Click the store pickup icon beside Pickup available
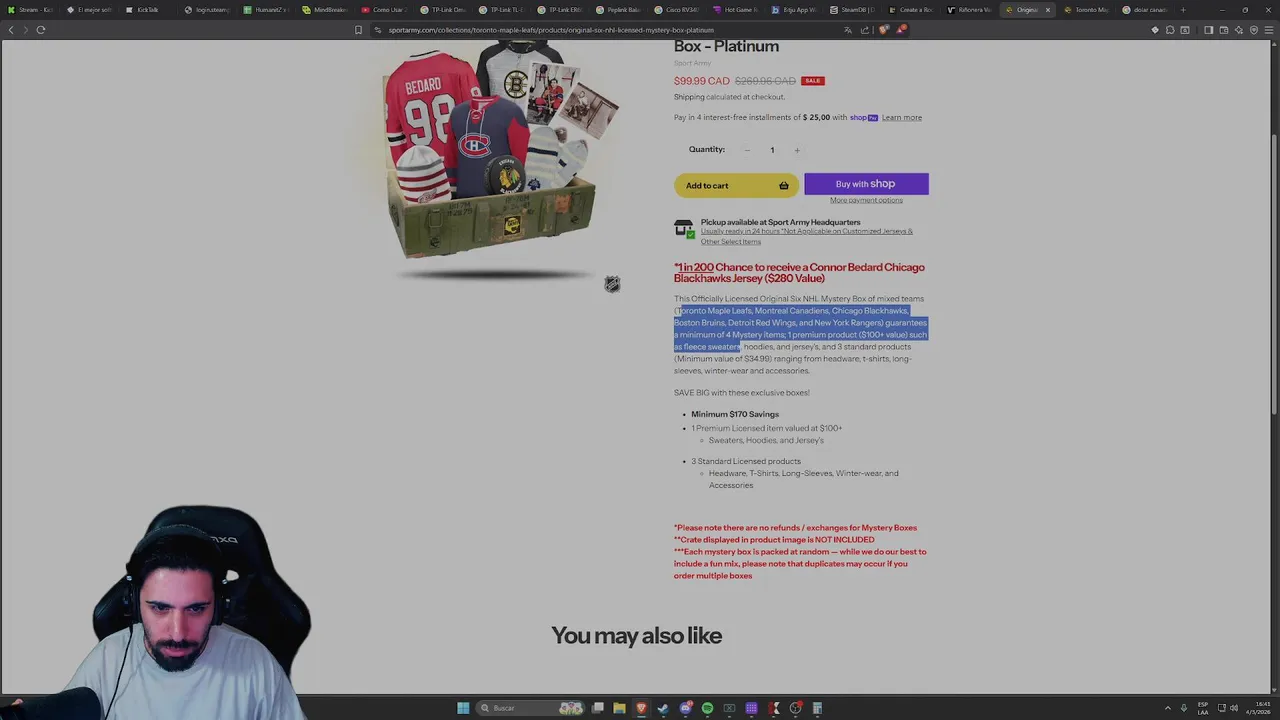Image resolution: width=1280 pixels, height=720 pixels. click(684, 229)
